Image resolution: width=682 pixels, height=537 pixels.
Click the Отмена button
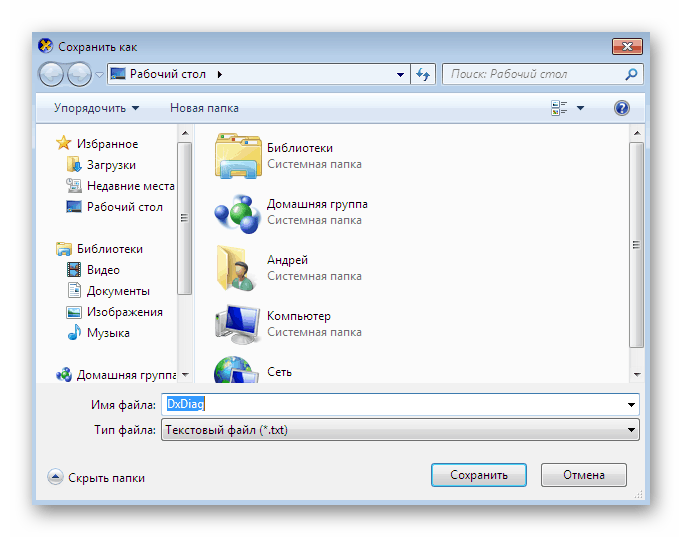(584, 475)
